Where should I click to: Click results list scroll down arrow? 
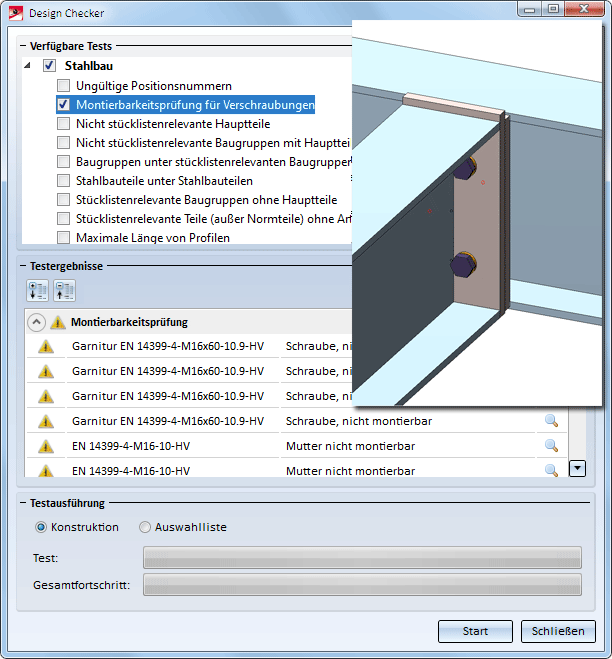tap(577, 468)
